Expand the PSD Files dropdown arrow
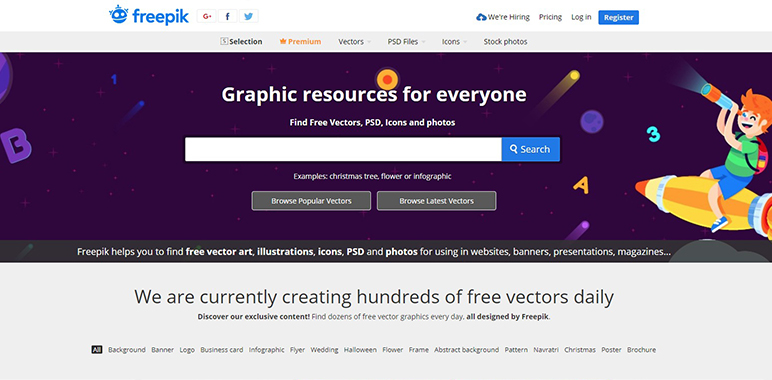772x380 pixels. pos(423,42)
